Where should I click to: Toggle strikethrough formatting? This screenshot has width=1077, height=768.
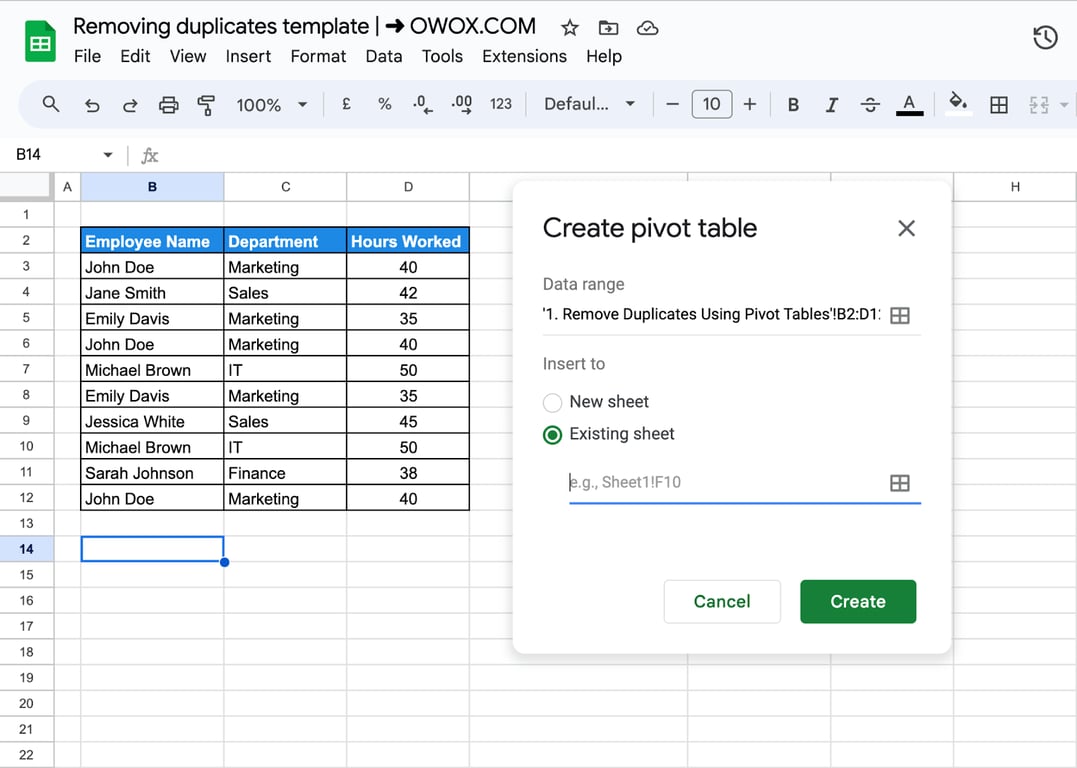870,104
